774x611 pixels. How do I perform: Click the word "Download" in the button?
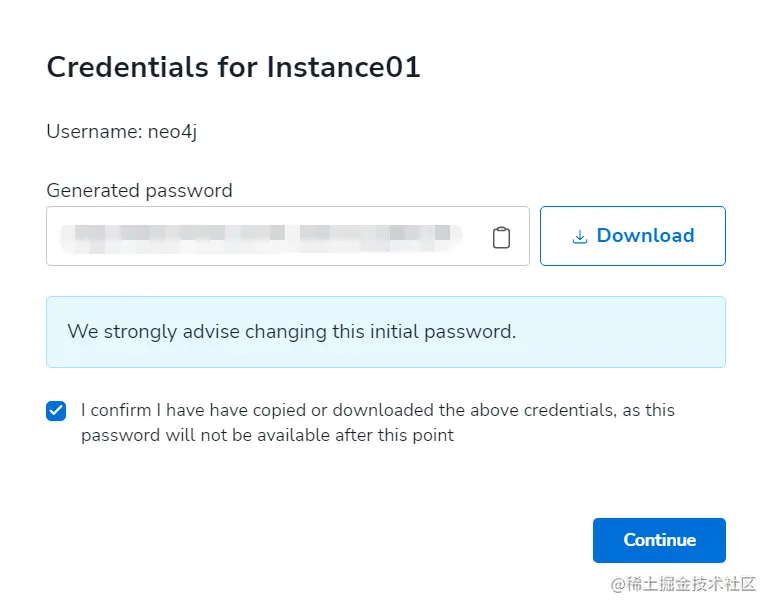[x=645, y=236]
